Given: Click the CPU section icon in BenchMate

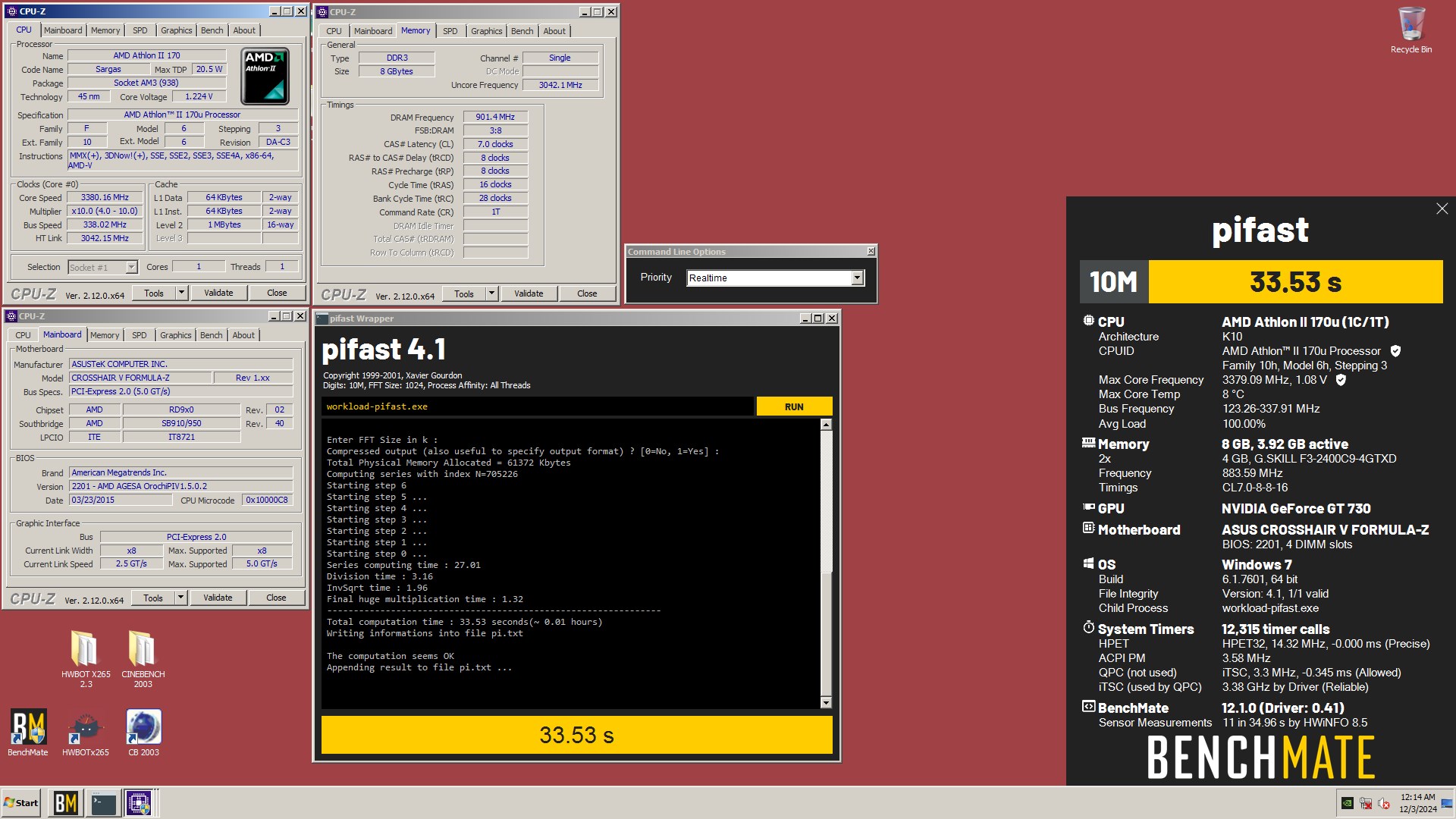Looking at the screenshot, I should click(1088, 321).
